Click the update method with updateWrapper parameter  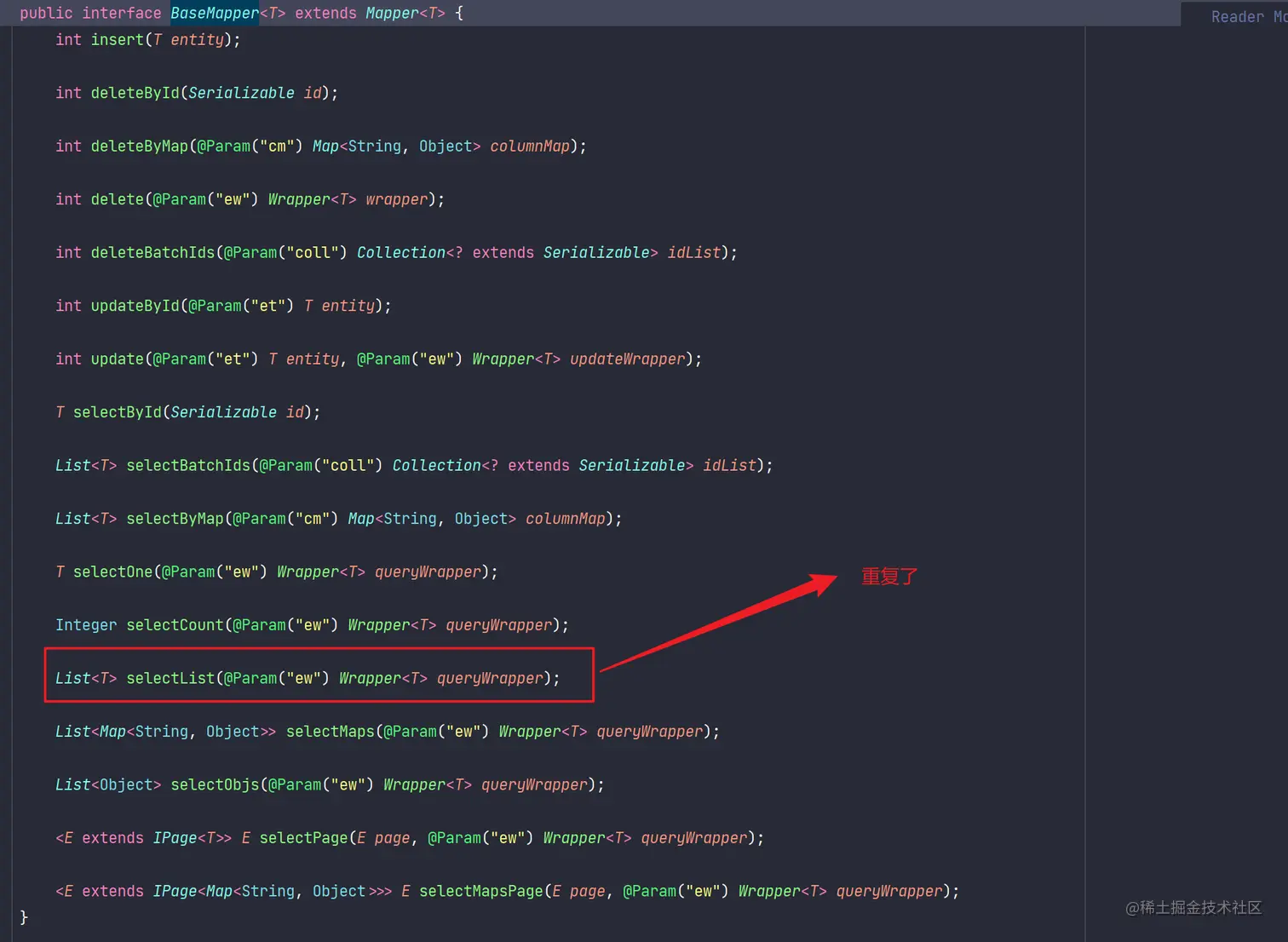(x=118, y=359)
